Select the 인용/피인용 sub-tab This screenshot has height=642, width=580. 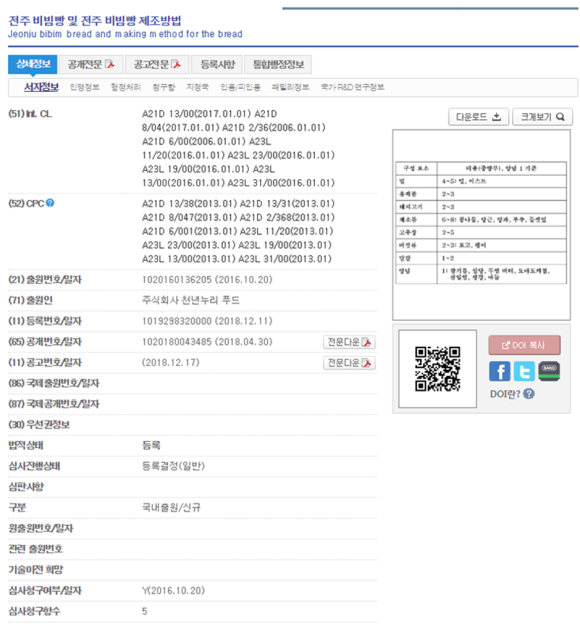[x=240, y=87]
